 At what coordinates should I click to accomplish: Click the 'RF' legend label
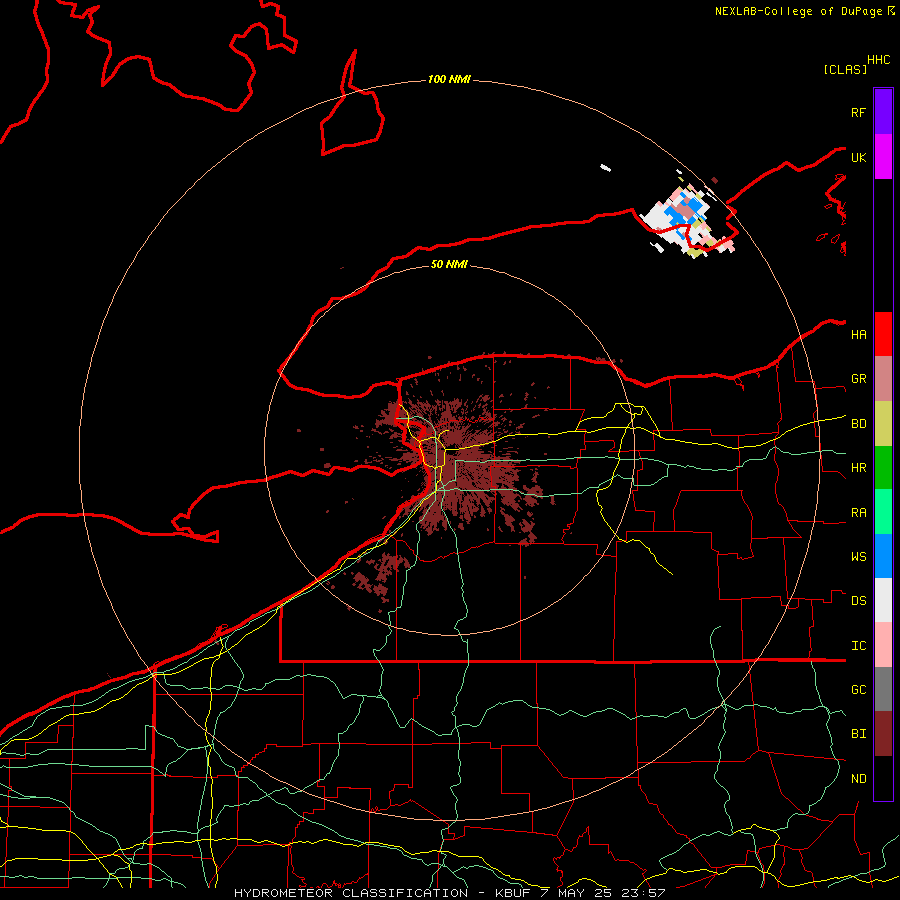858,112
